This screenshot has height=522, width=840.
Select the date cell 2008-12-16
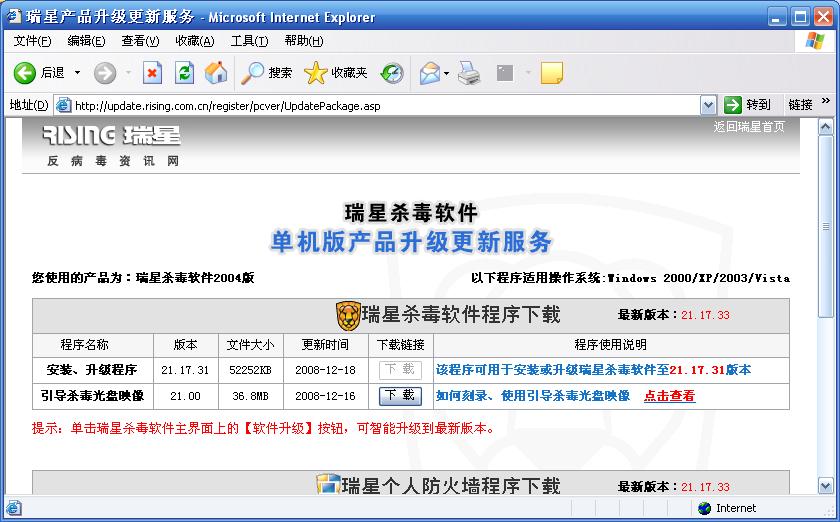click(x=325, y=396)
